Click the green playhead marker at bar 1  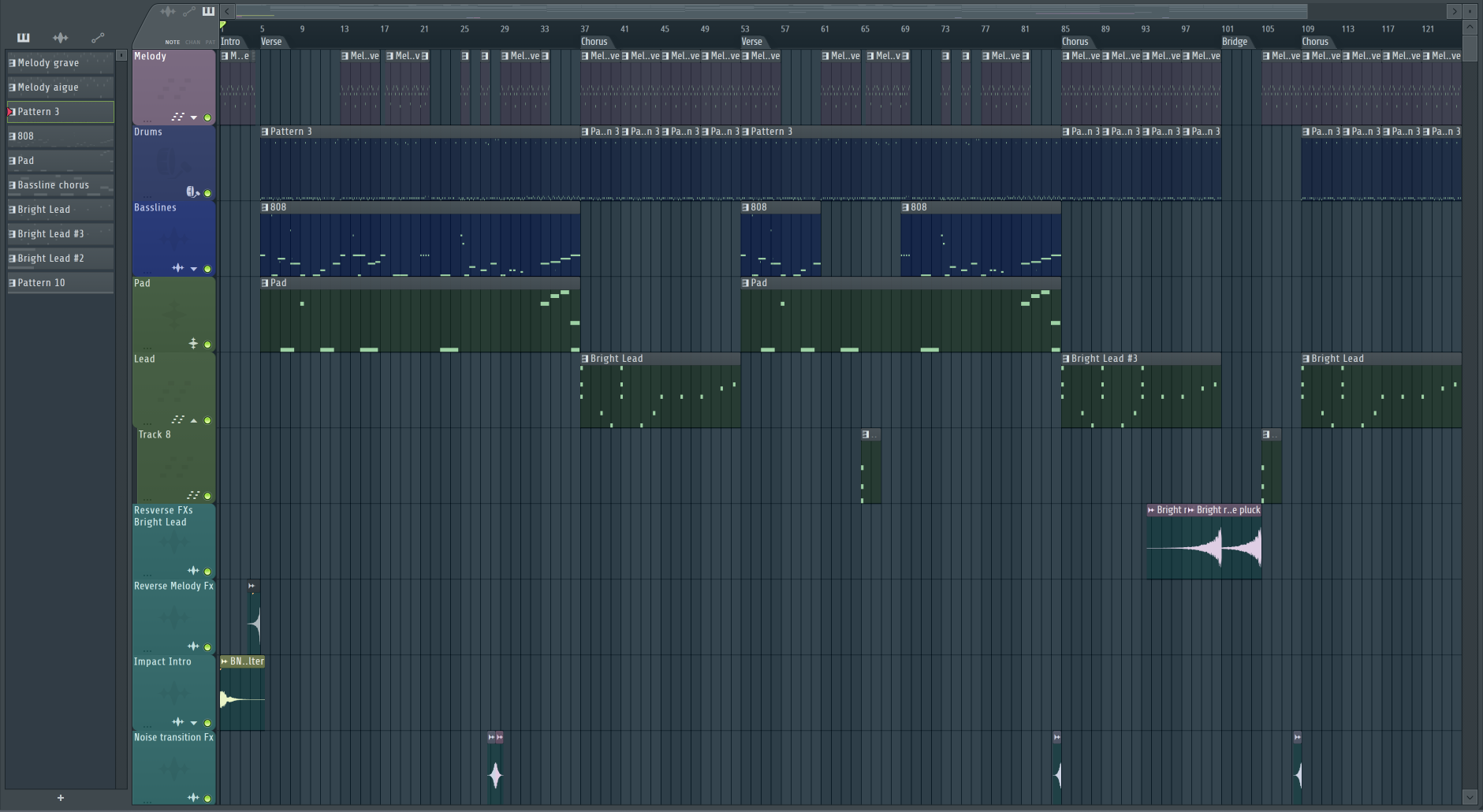223,26
